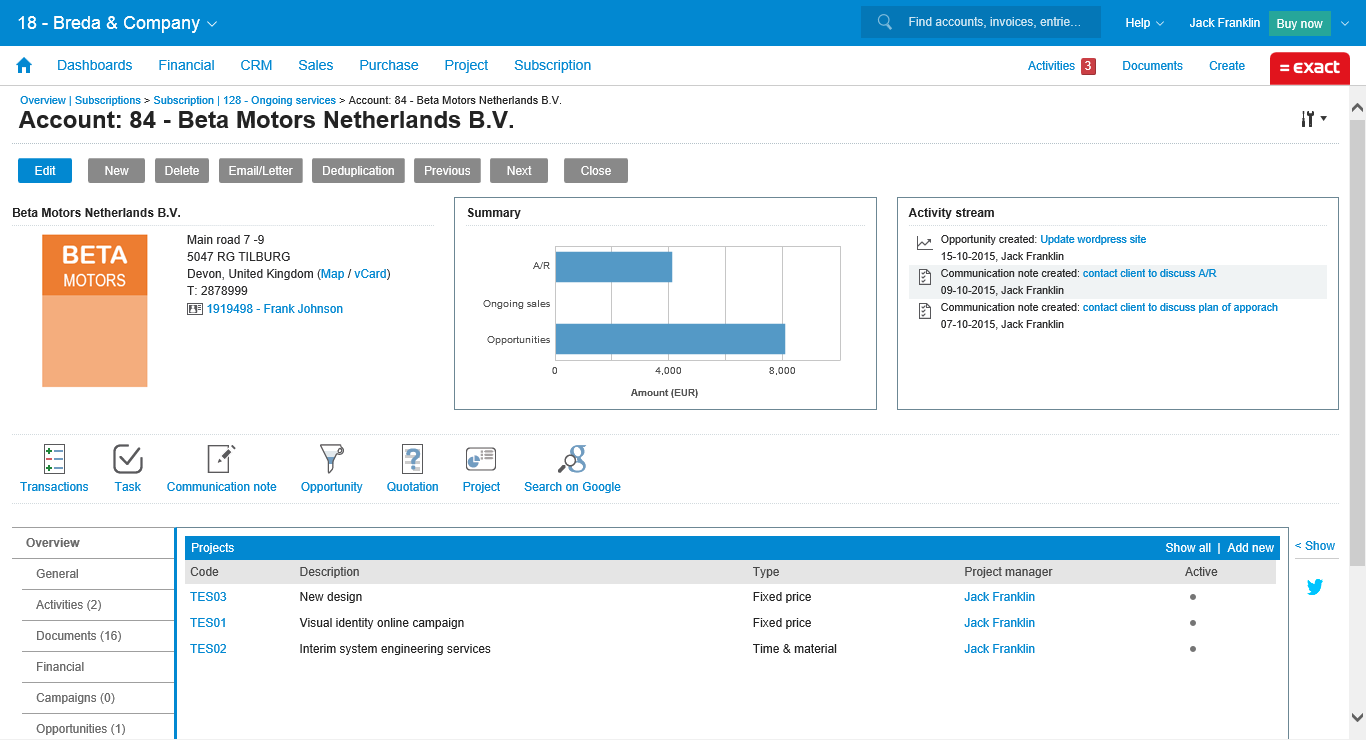Search on Google icon
The image size is (1366, 740).
click(x=572, y=459)
